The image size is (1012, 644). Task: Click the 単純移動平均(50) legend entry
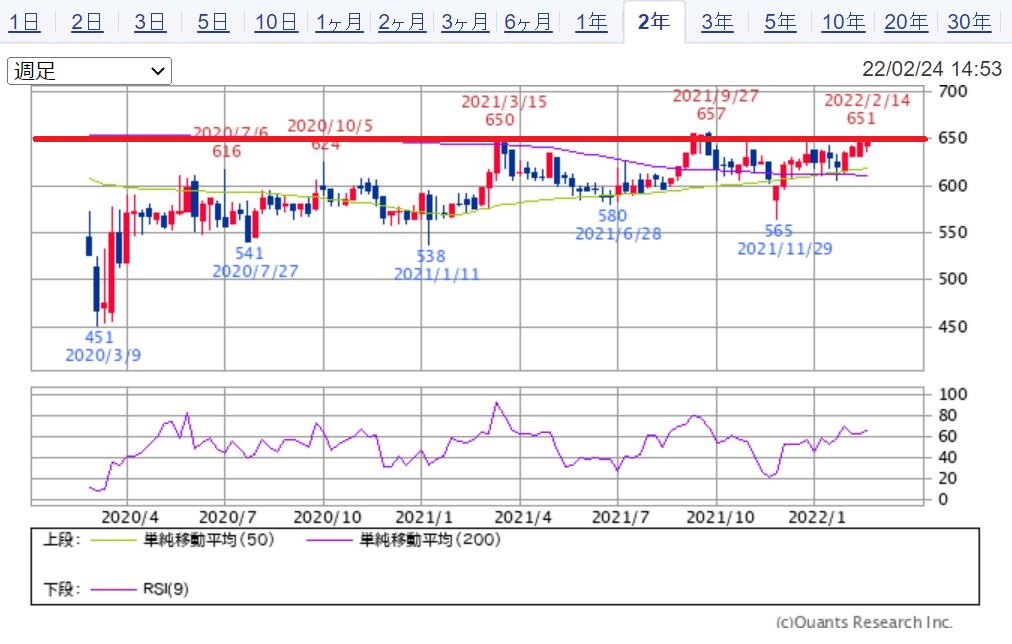(183, 539)
